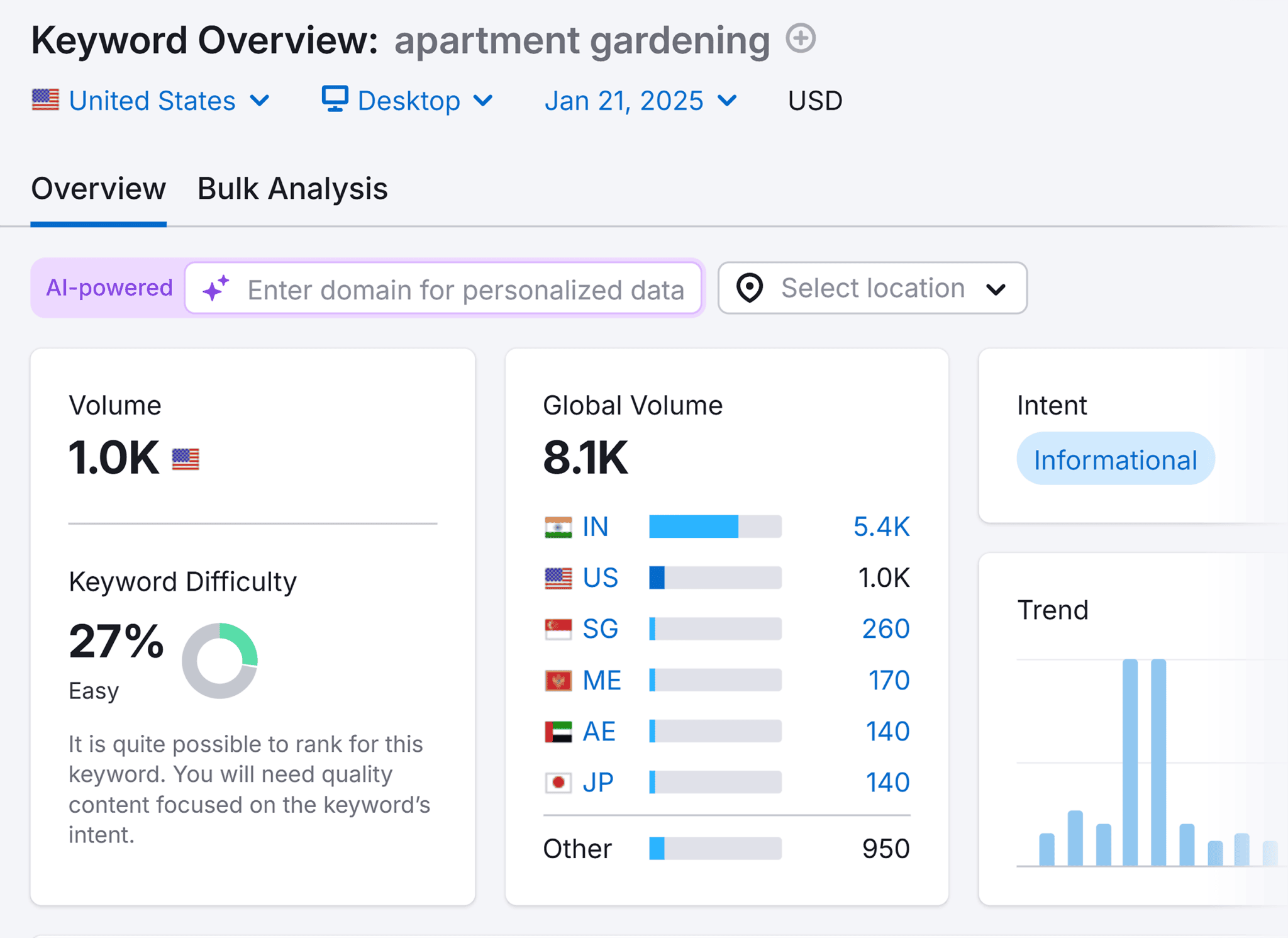Click the USD currency label
Viewport: 1288px width, 938px height.
pos(814,99)
